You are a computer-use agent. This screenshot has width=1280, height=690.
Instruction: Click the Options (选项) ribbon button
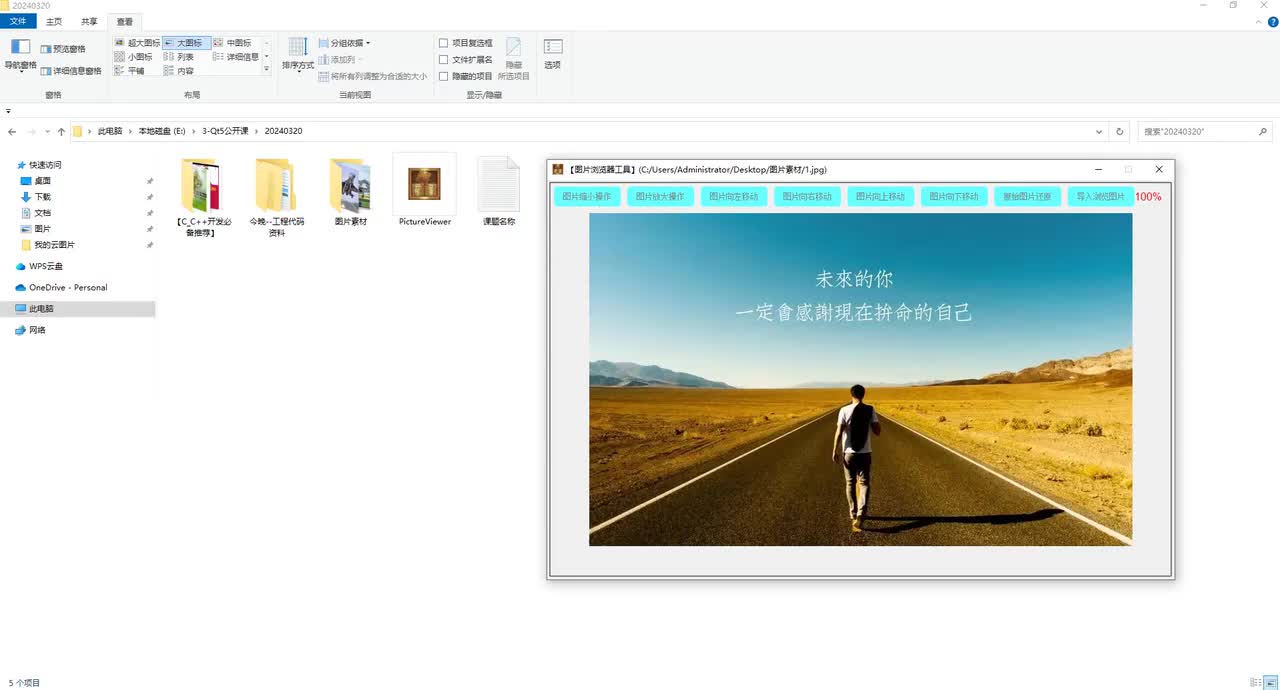click(553, 54)
